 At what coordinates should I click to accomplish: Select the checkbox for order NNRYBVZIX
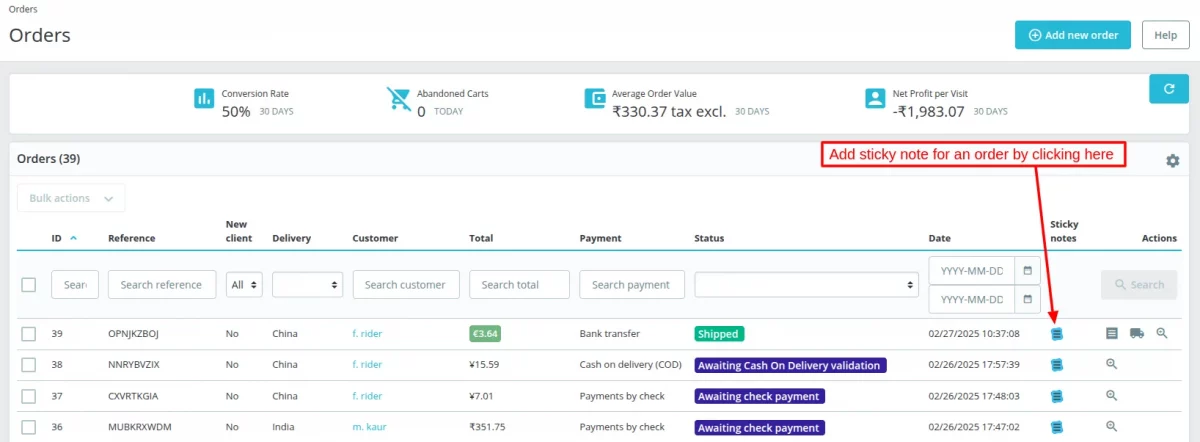pyautogui.click(x=29, y=365)
